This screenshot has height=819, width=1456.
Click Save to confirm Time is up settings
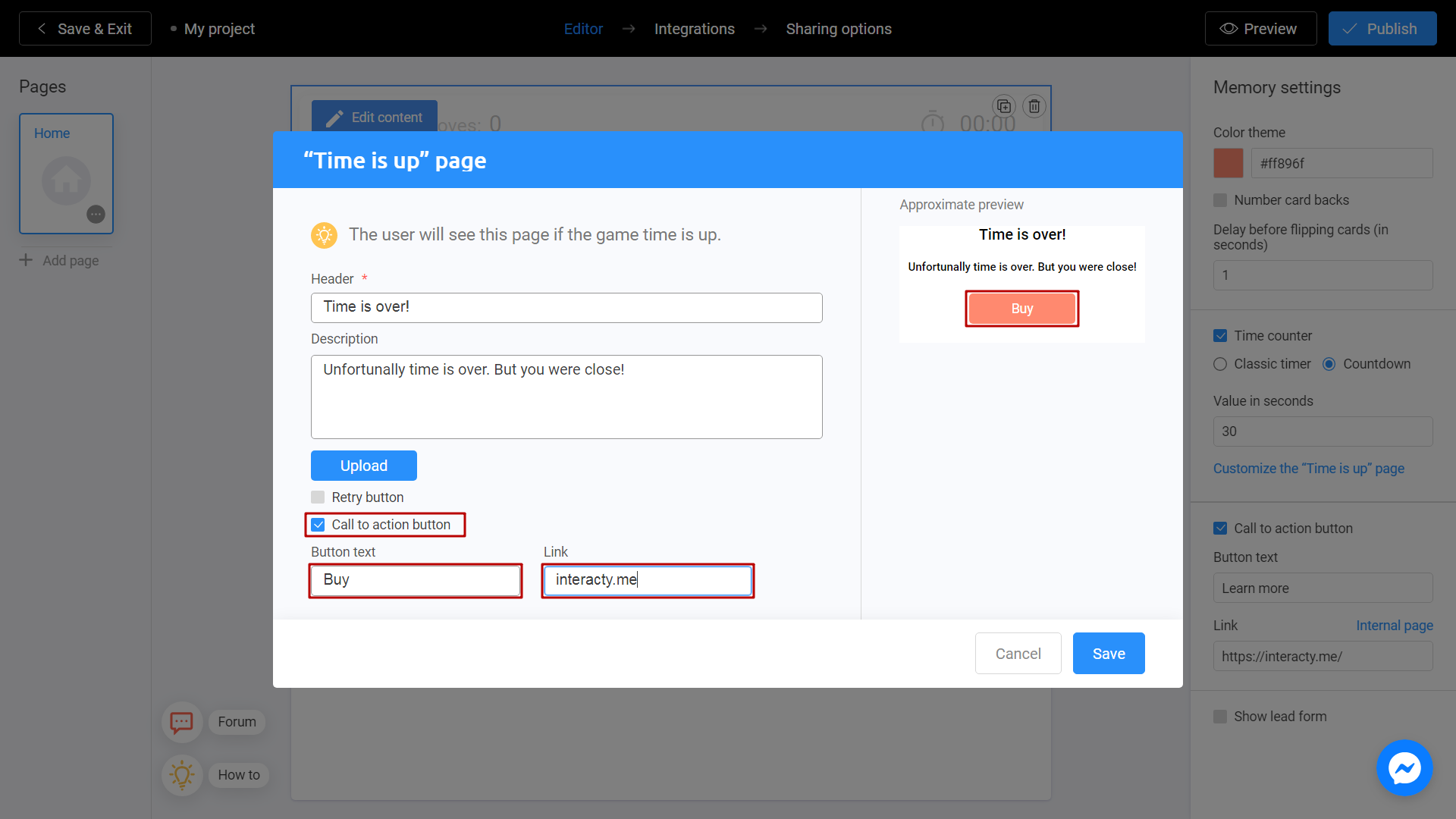pos(1108,653)
